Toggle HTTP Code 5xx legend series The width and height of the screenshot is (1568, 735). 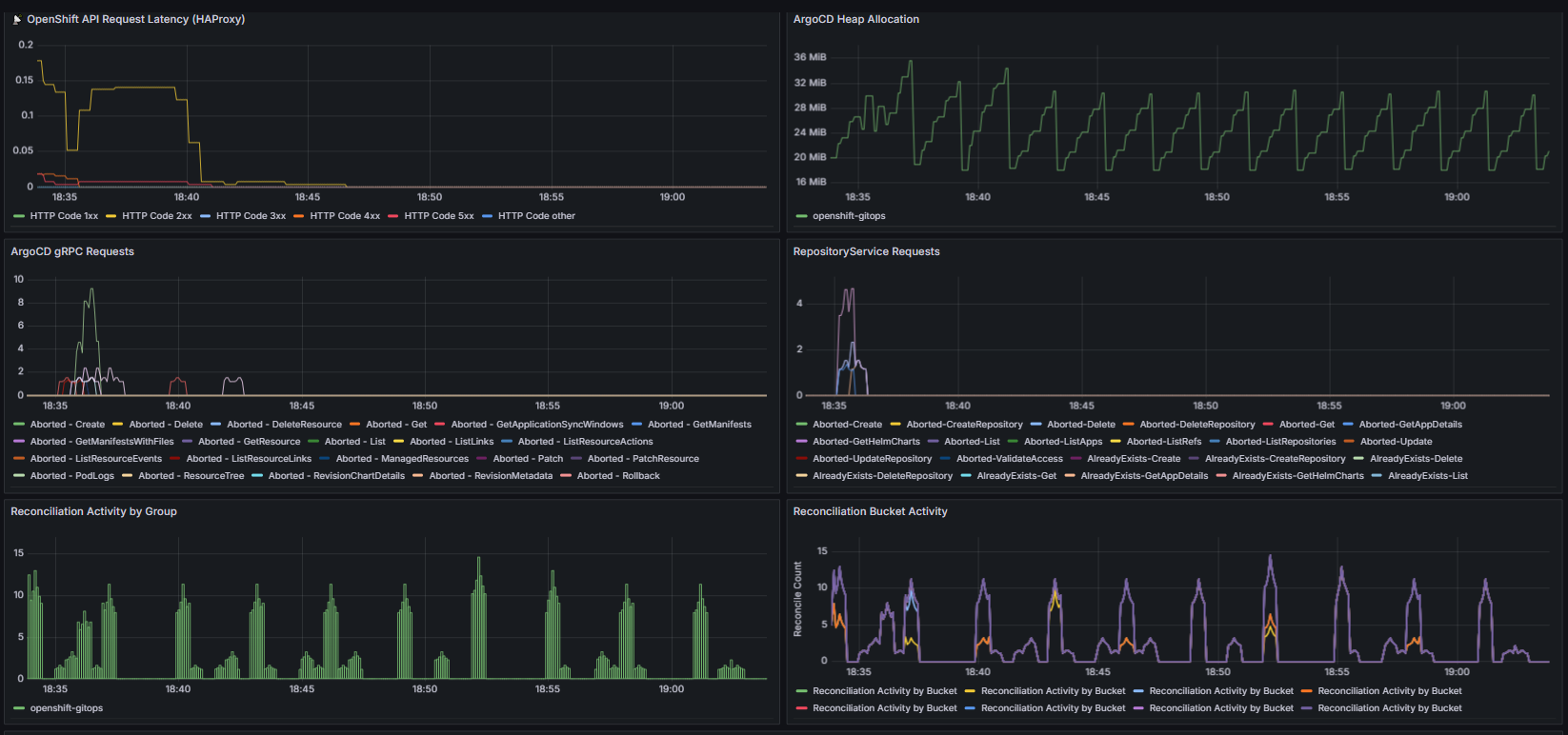438,216
